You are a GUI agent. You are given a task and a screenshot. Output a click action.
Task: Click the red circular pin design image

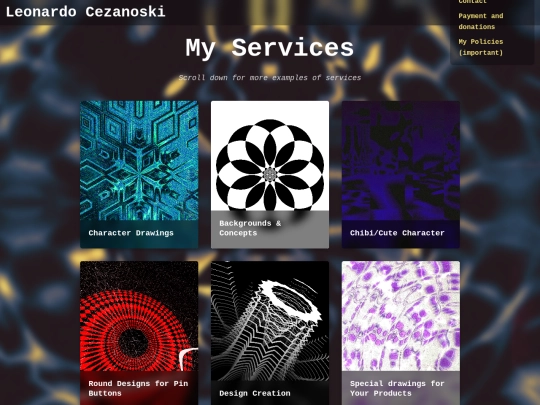point(139,316)
